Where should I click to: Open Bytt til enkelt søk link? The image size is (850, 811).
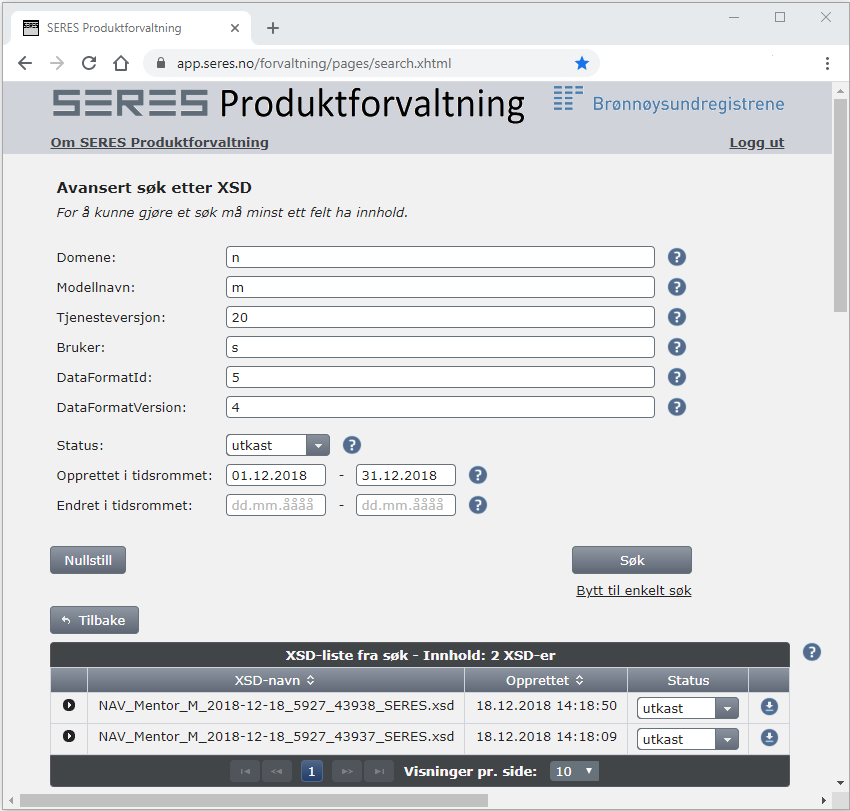pyautogui.click(x=634, y=591)
